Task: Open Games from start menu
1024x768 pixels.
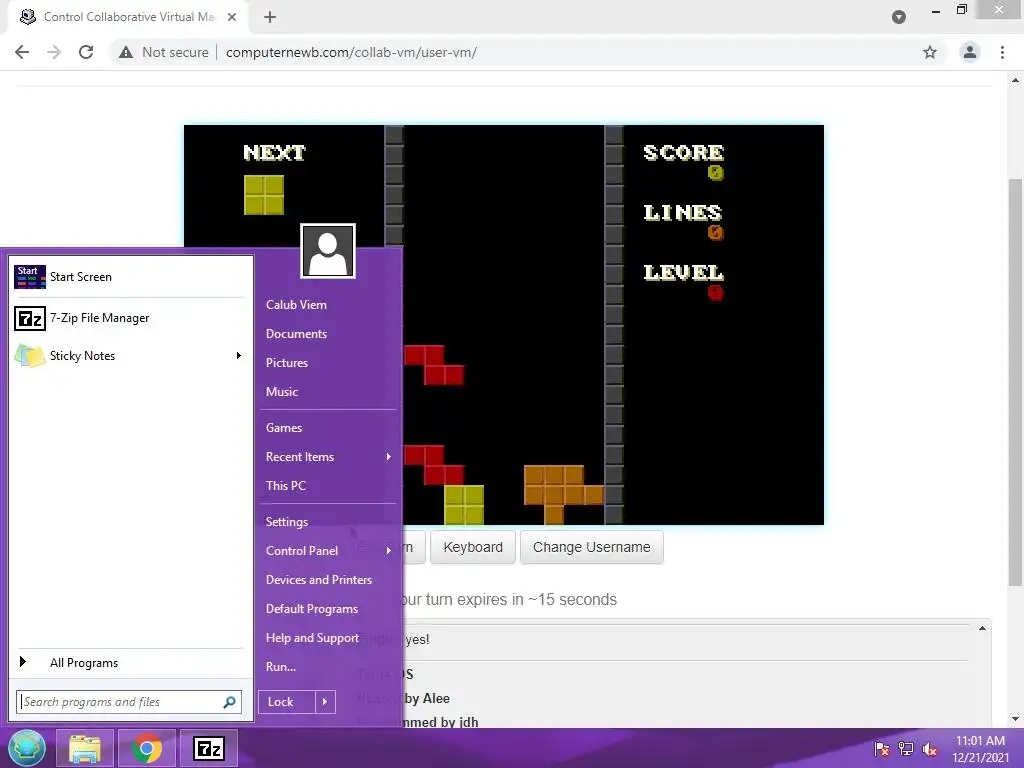Action: (x=283, y=428)
